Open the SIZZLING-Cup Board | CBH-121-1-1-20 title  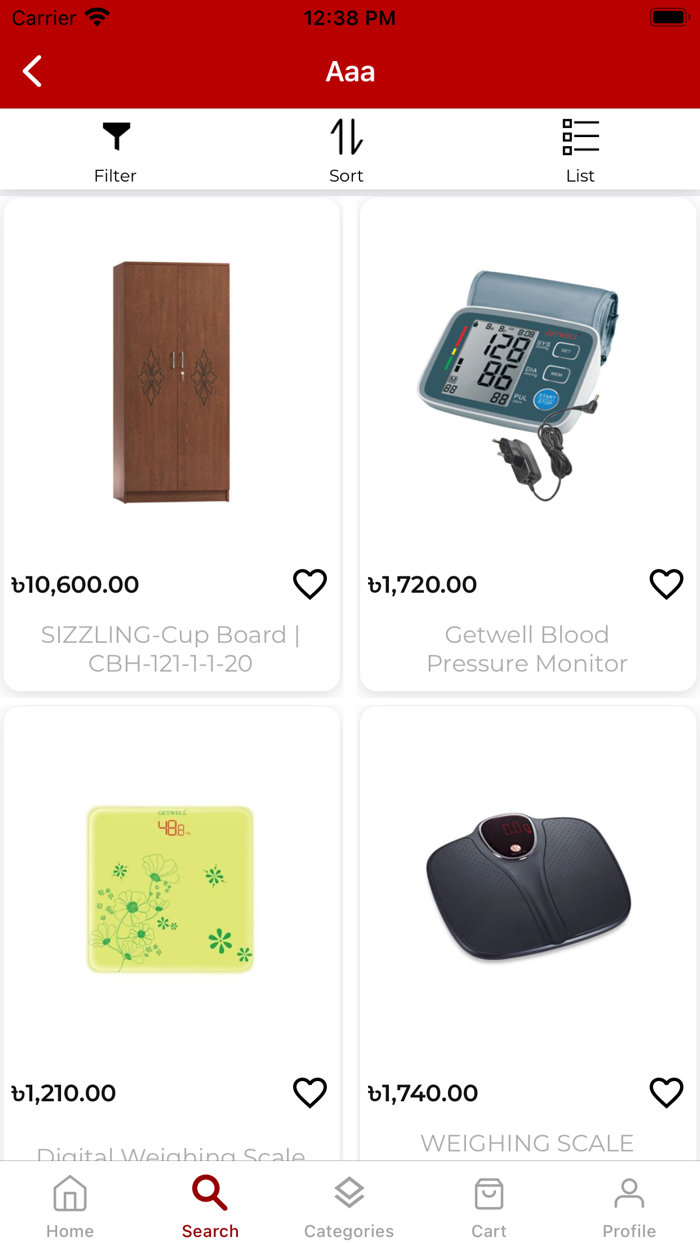171,649
